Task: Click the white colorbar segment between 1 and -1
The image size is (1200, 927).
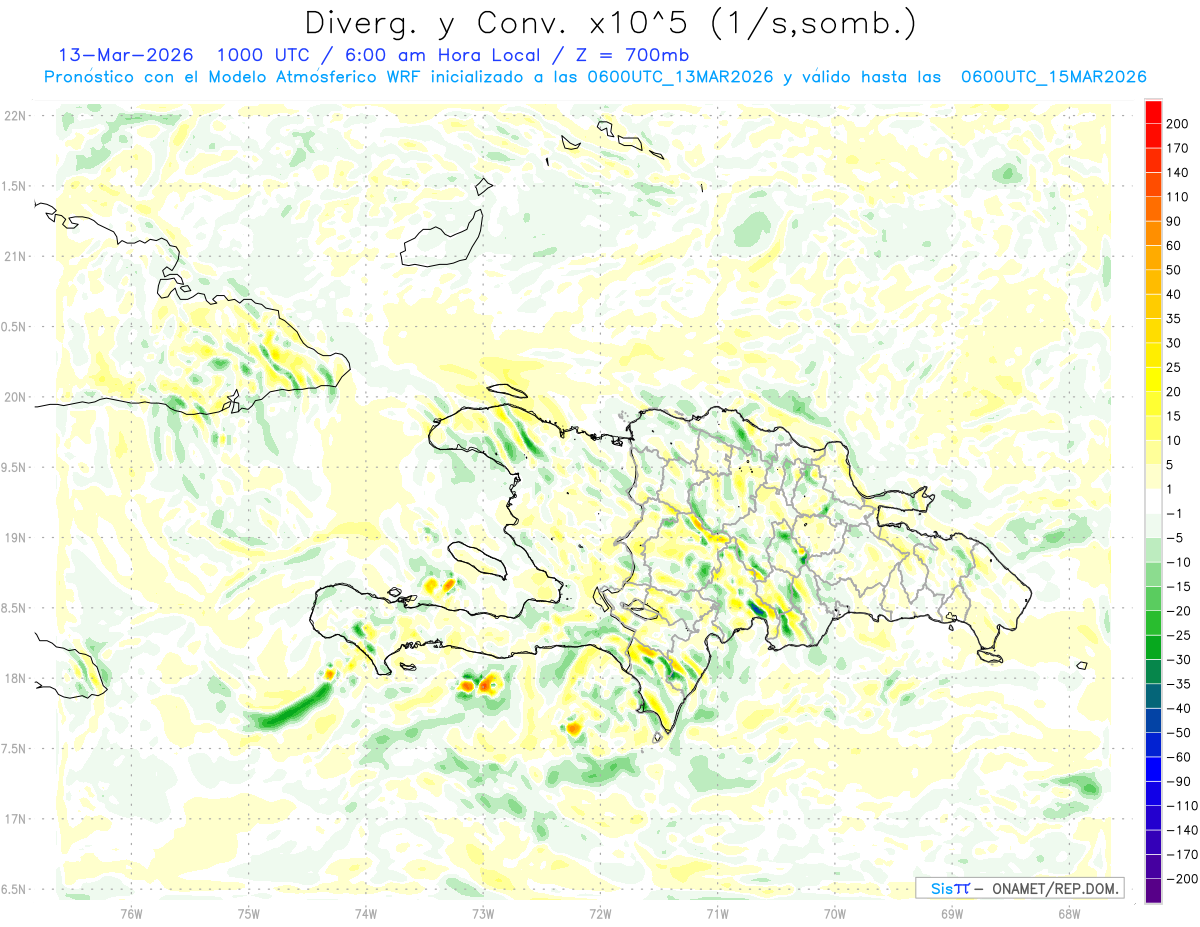Action: [x=1153, y=501]
